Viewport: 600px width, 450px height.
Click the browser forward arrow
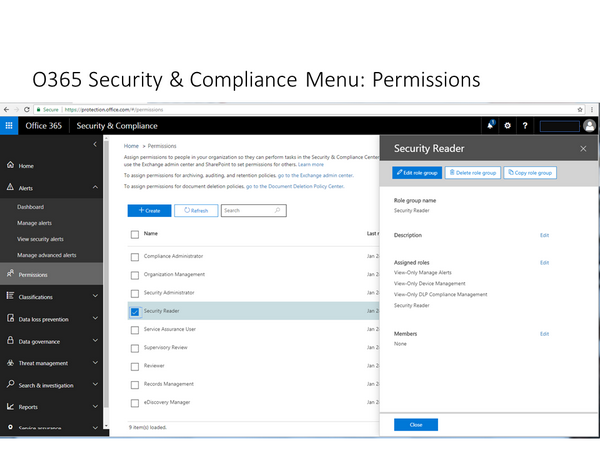pos(16,109)
